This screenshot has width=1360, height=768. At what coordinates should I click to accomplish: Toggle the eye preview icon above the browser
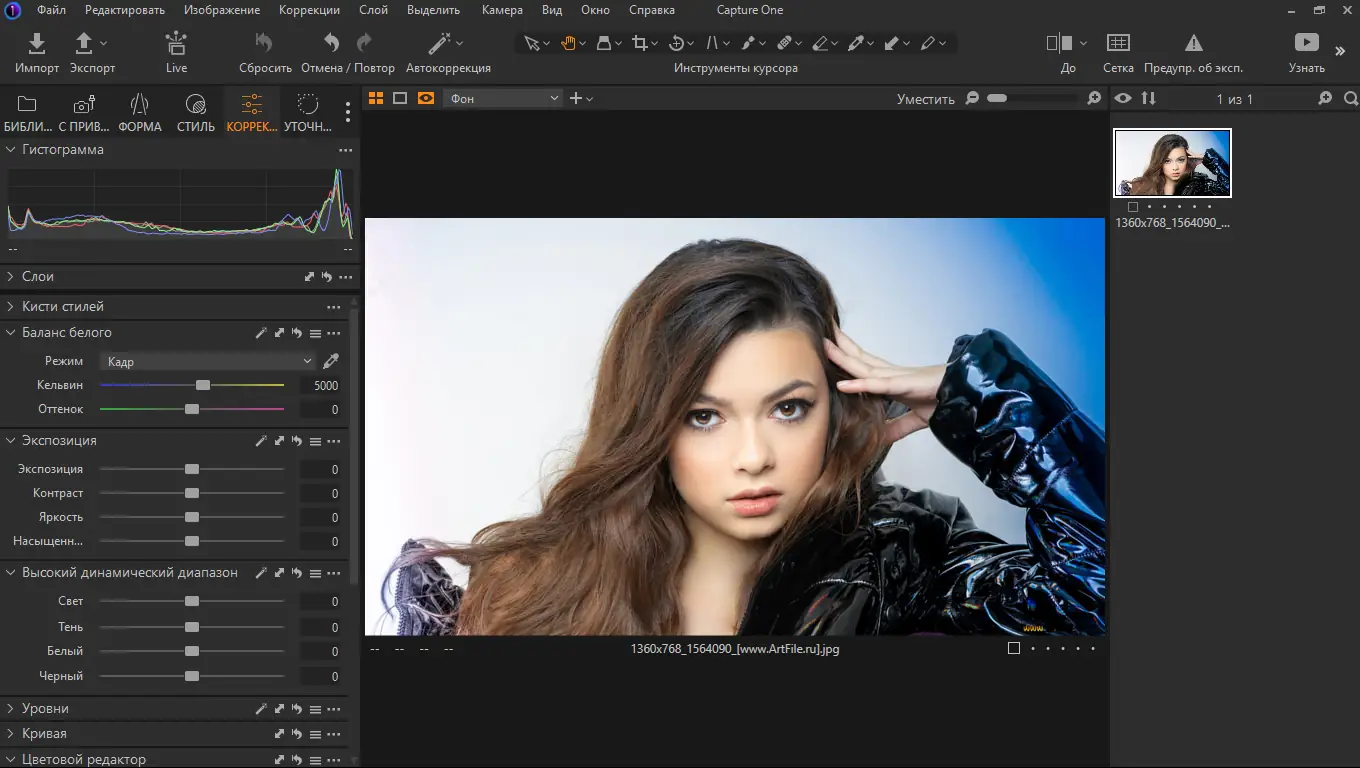click(x=1123, y=98)
